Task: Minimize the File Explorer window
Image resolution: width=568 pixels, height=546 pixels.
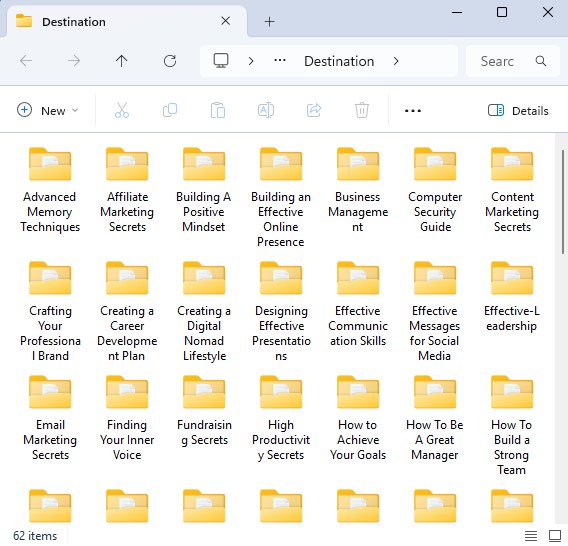Action: click(457, 12)
